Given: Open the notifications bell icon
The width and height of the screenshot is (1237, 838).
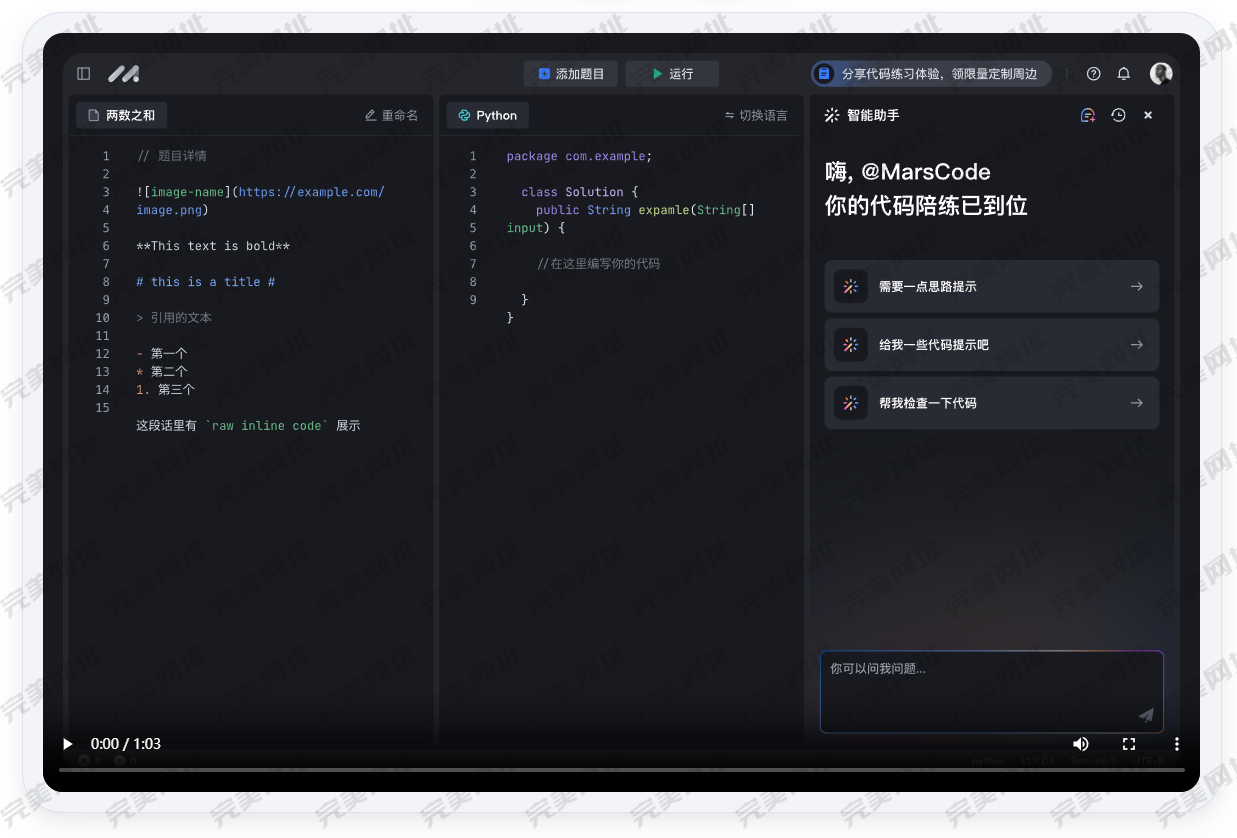Looking at the screenshot, I should (x=1123, y=74).
